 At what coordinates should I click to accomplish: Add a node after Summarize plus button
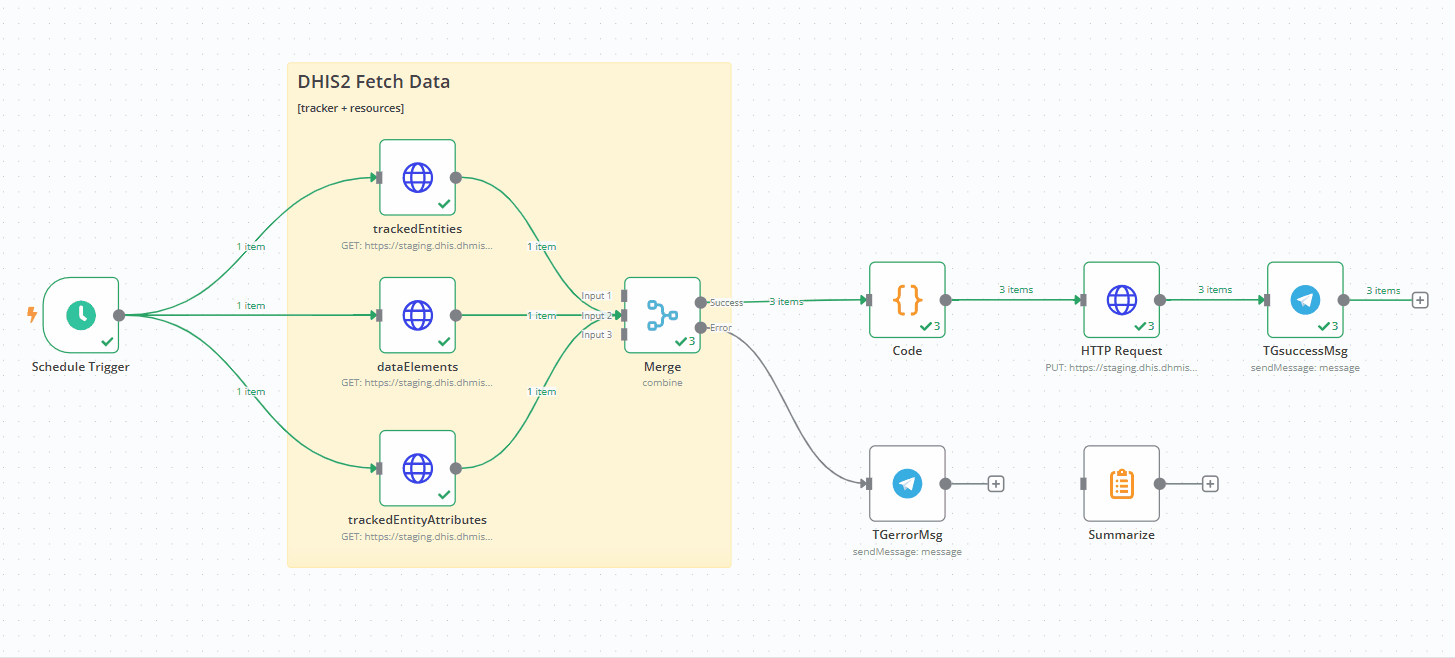[1210, 483]
